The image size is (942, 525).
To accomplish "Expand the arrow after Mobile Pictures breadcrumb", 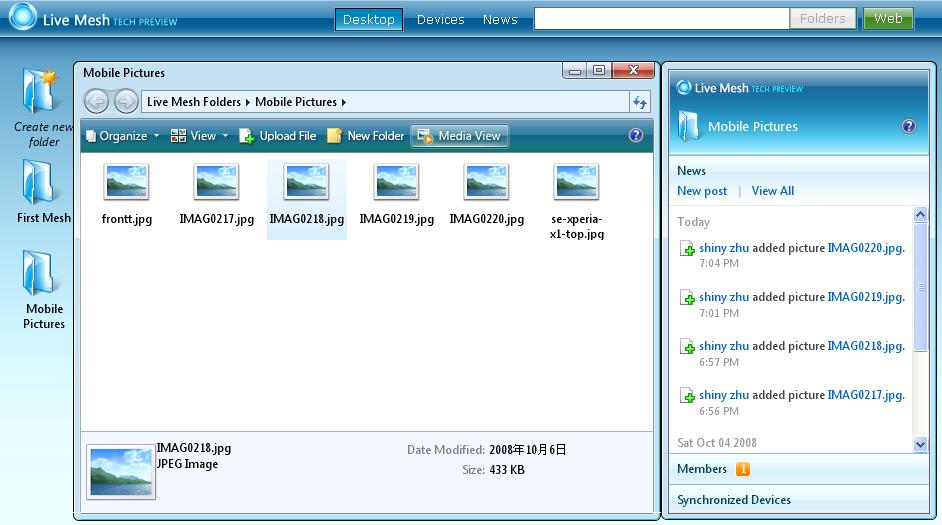I will (x=344, y=102).
